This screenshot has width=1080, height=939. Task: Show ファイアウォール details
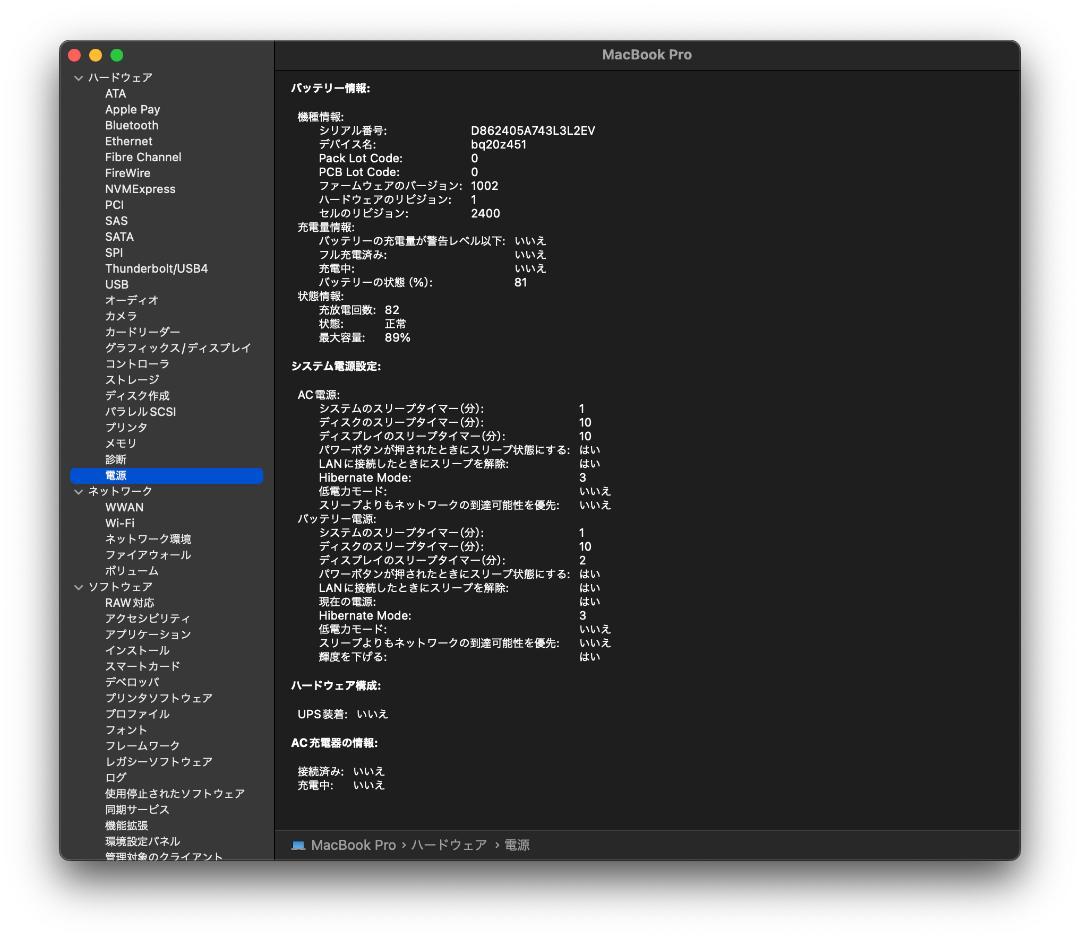coord(148,555)
